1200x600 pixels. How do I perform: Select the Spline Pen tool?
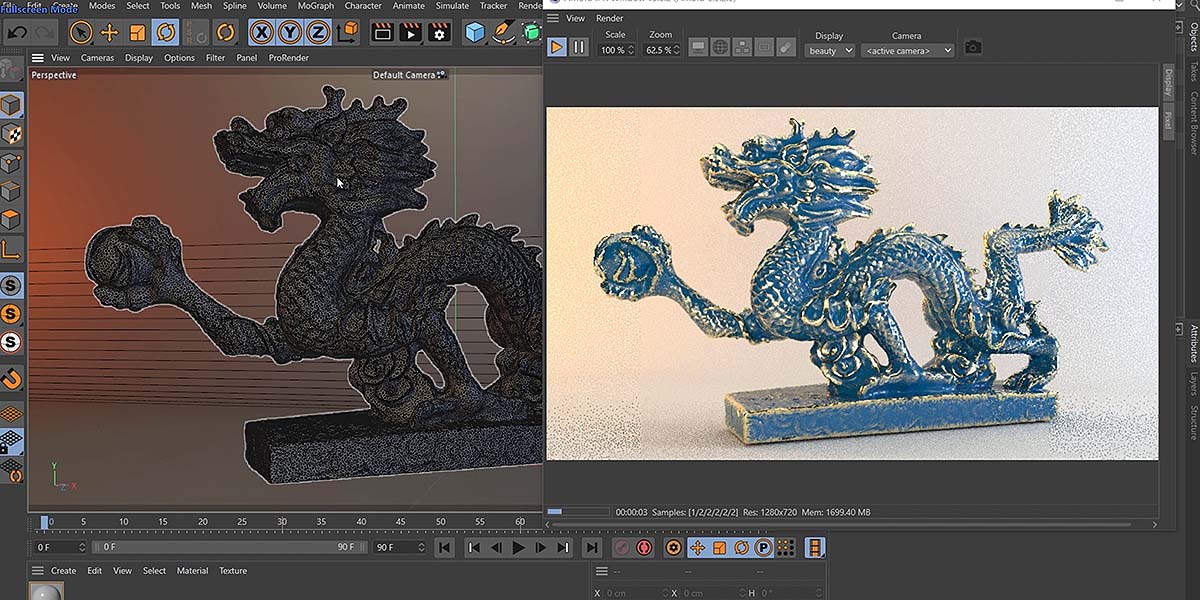(x=503, y=32)
